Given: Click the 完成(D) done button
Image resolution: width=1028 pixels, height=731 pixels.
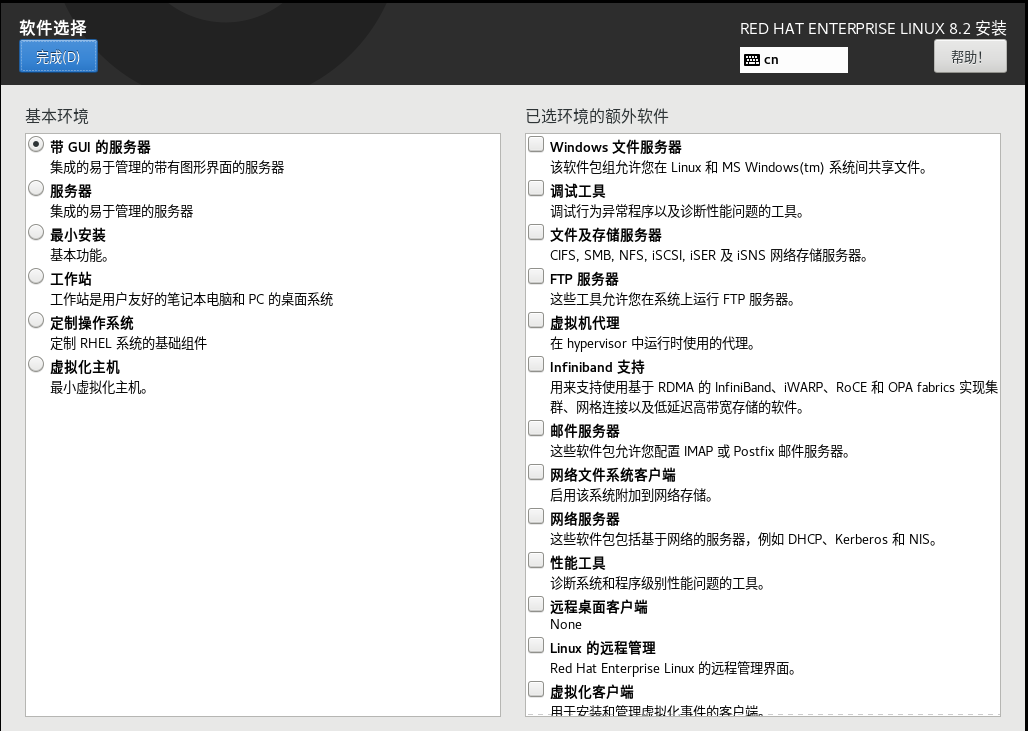Looking at the screenshot, I should coord(58,56).
